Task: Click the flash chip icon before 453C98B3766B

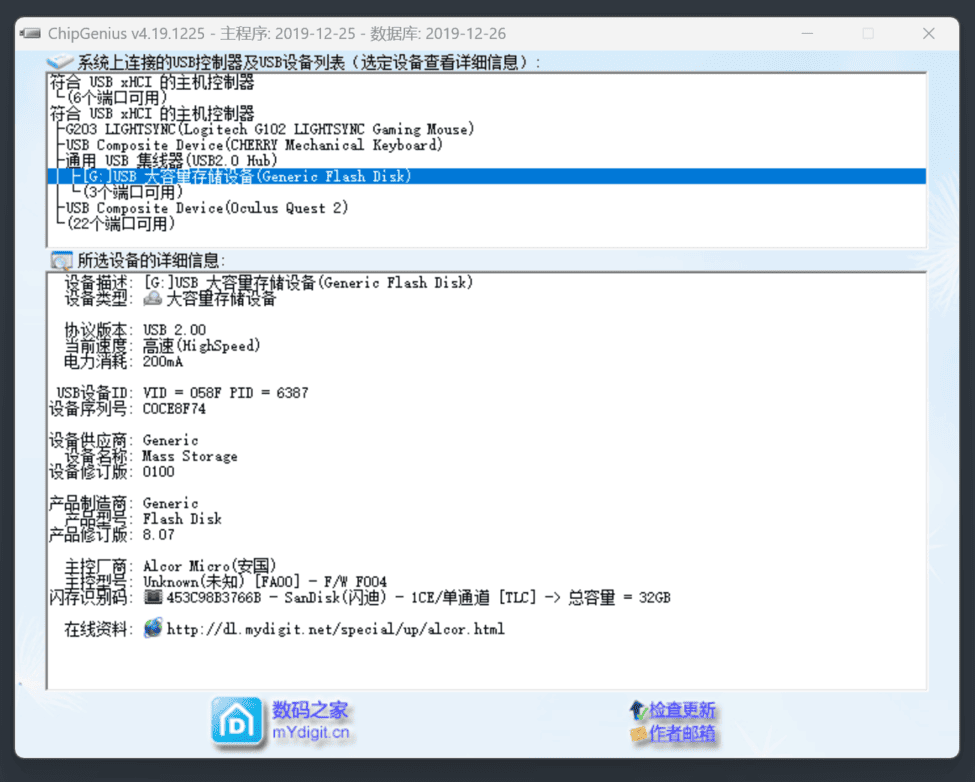Action: pyautogui.click(x=152, y=597)
